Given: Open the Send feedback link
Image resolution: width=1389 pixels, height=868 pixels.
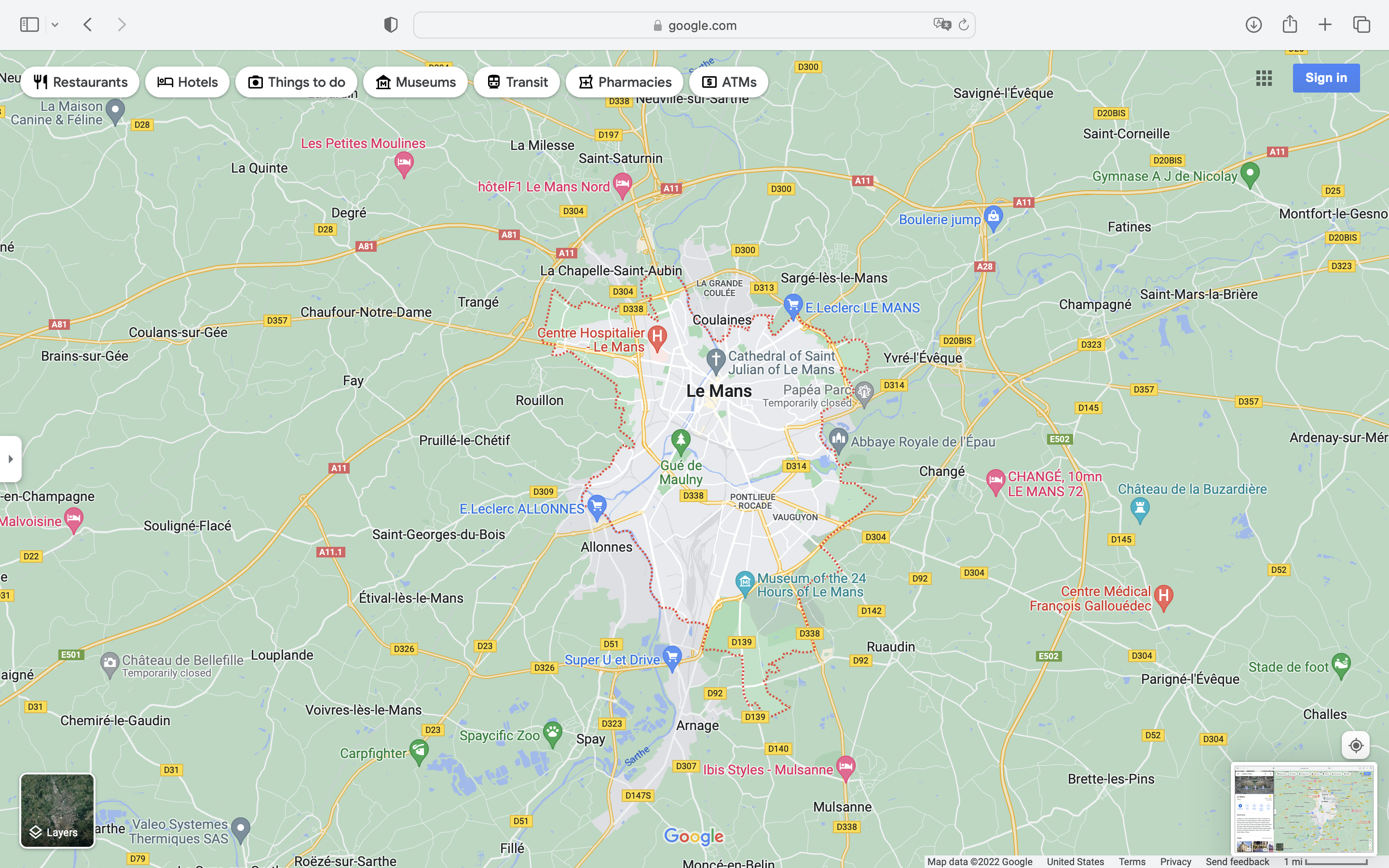Looking at the screenshot, I should [x=1237, y=861].
